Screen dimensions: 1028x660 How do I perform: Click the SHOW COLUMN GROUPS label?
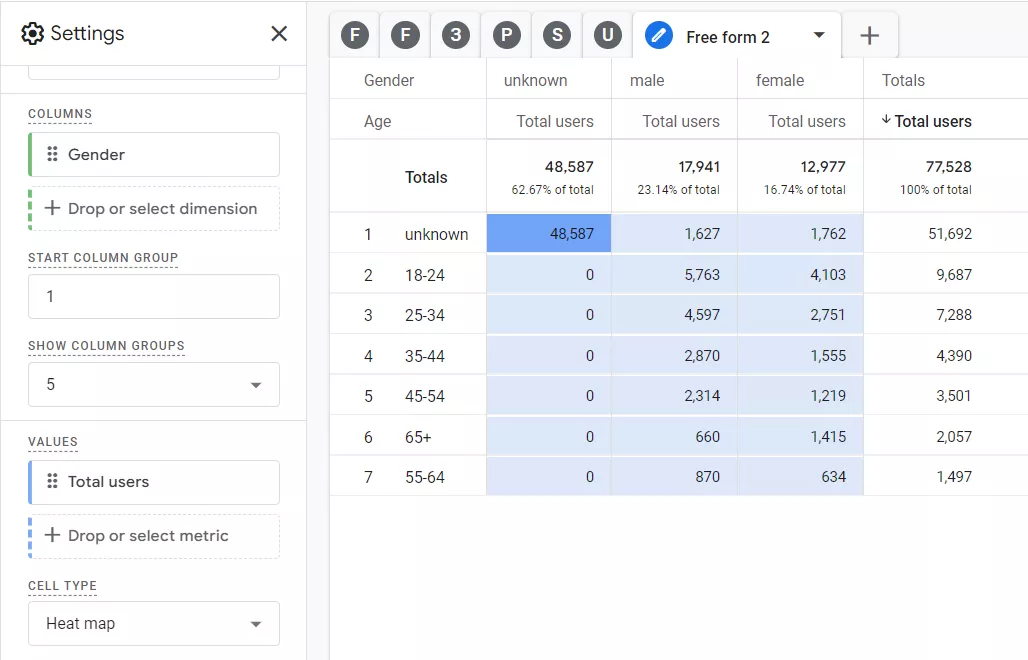106,345
